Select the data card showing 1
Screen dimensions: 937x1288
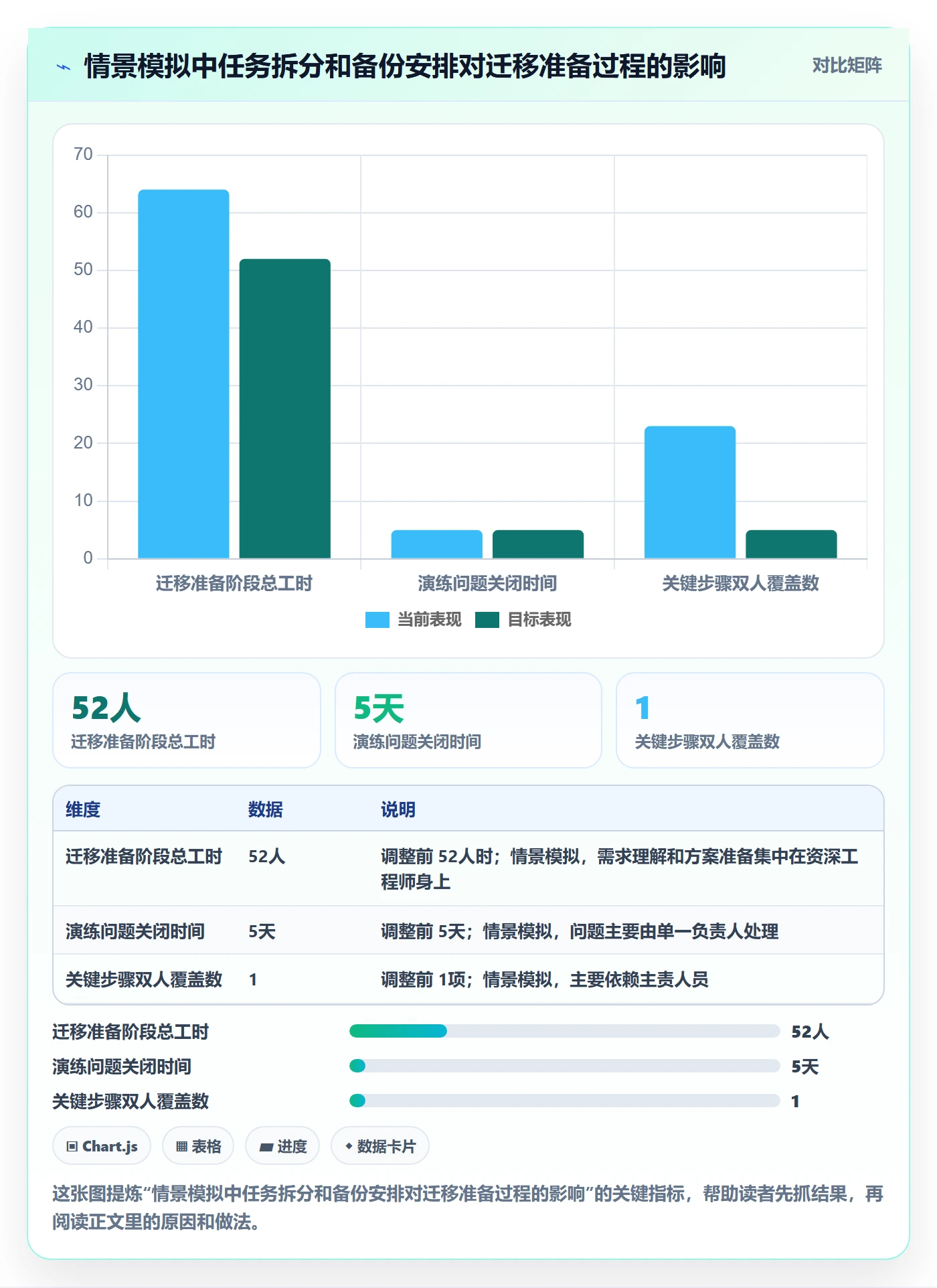(750, 720)
